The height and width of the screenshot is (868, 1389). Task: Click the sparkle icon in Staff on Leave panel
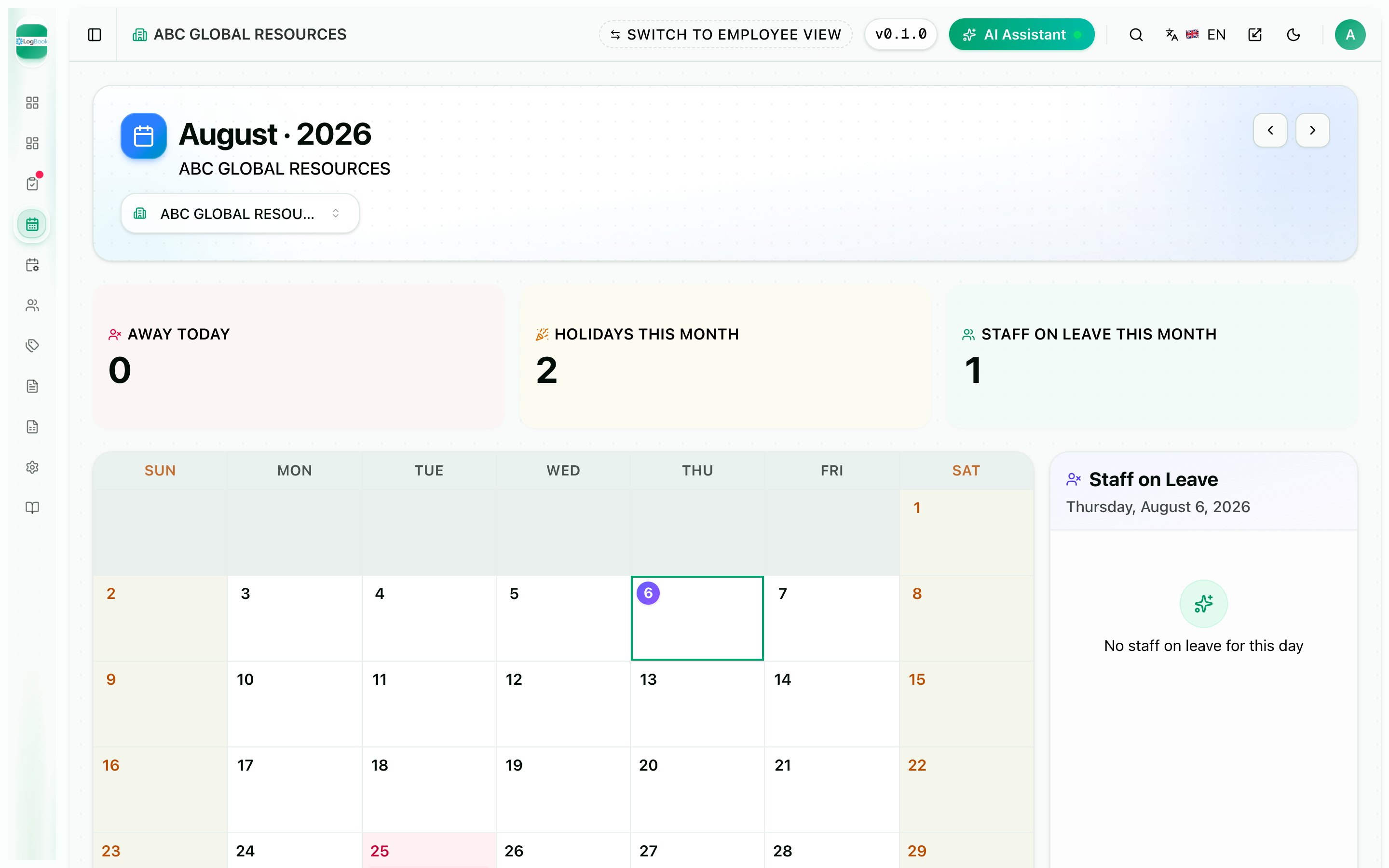coord(1203,604)
